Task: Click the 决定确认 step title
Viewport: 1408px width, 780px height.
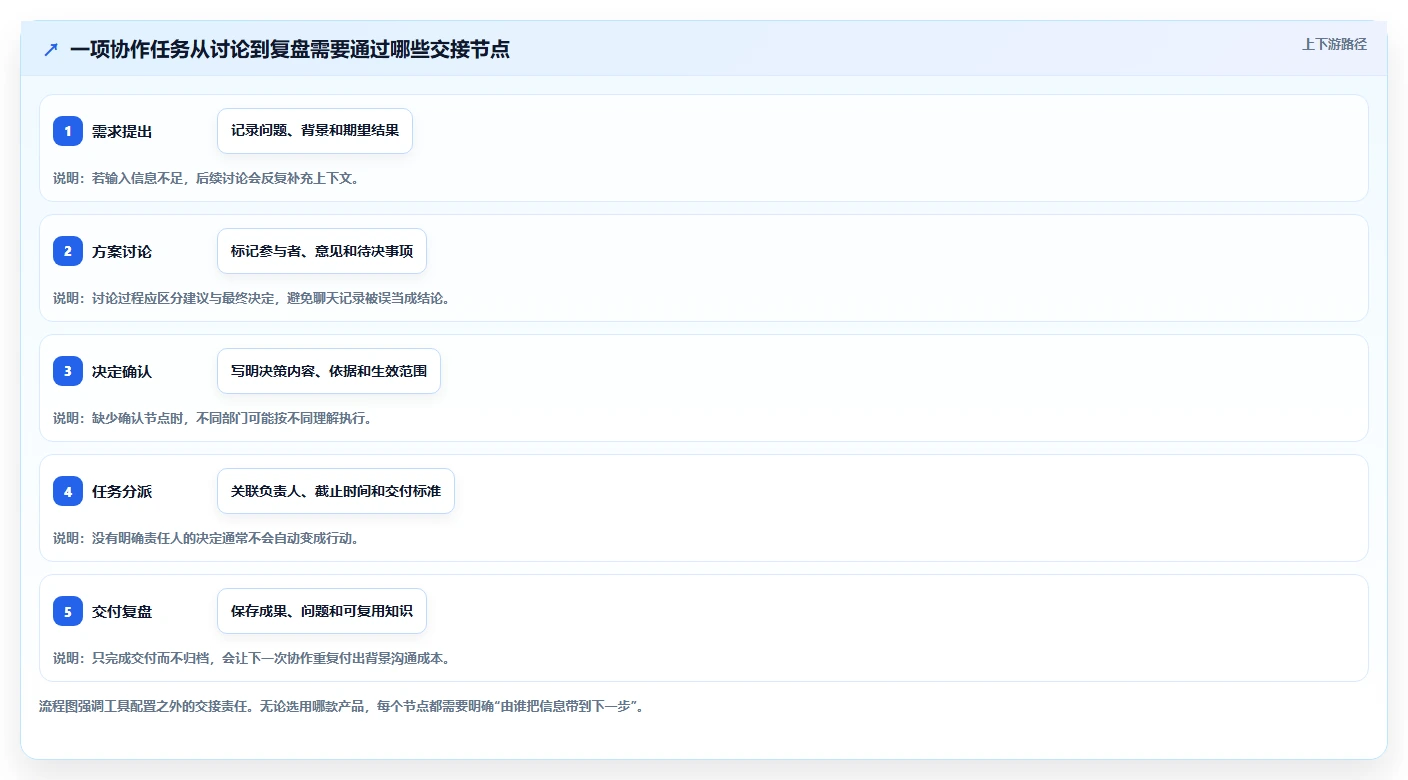Action: coord(122,371)
